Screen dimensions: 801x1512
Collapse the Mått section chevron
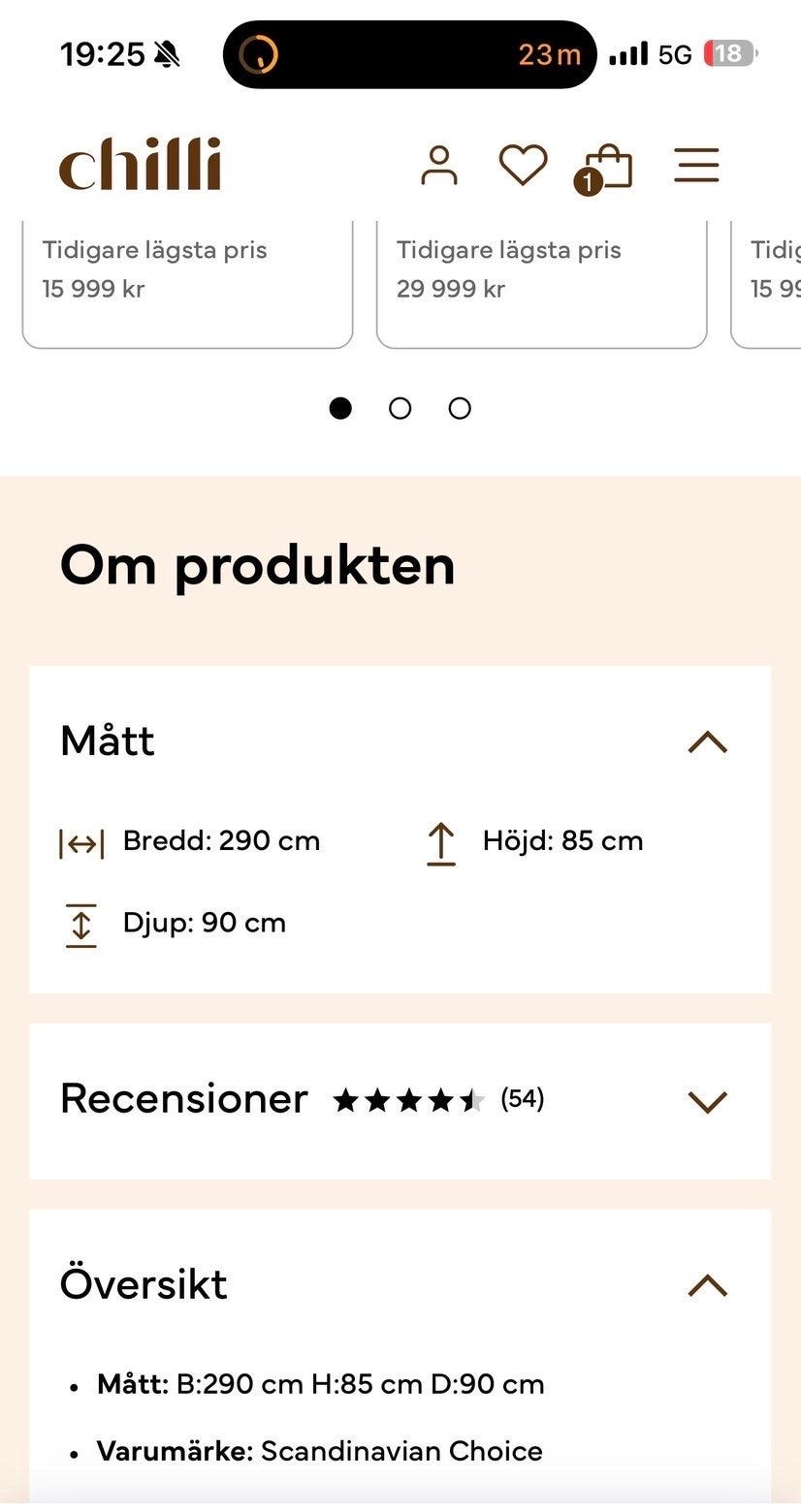pyautogui.click(x=707, y=742)
